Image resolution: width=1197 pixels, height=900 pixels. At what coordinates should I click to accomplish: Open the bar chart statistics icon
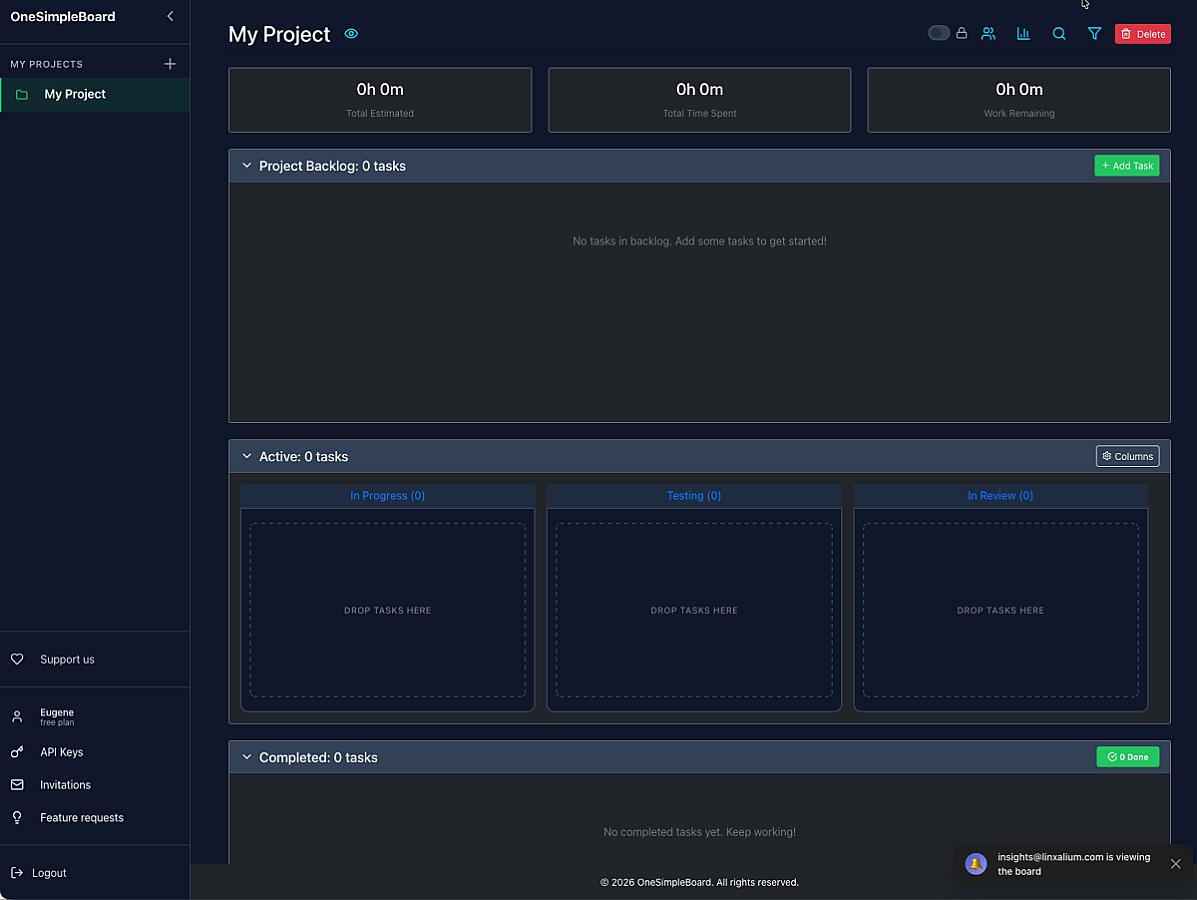click(1024, 34)
